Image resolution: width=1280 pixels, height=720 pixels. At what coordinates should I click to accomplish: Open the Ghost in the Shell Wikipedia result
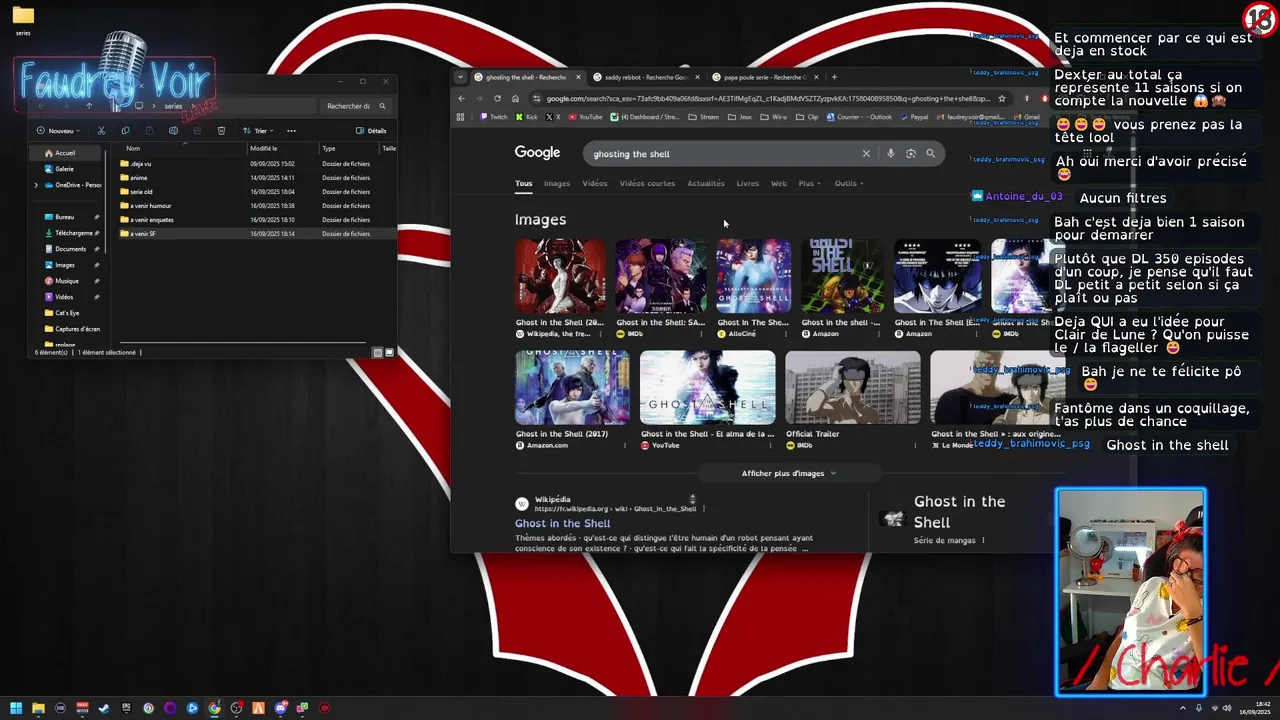[x=562, y=523]
